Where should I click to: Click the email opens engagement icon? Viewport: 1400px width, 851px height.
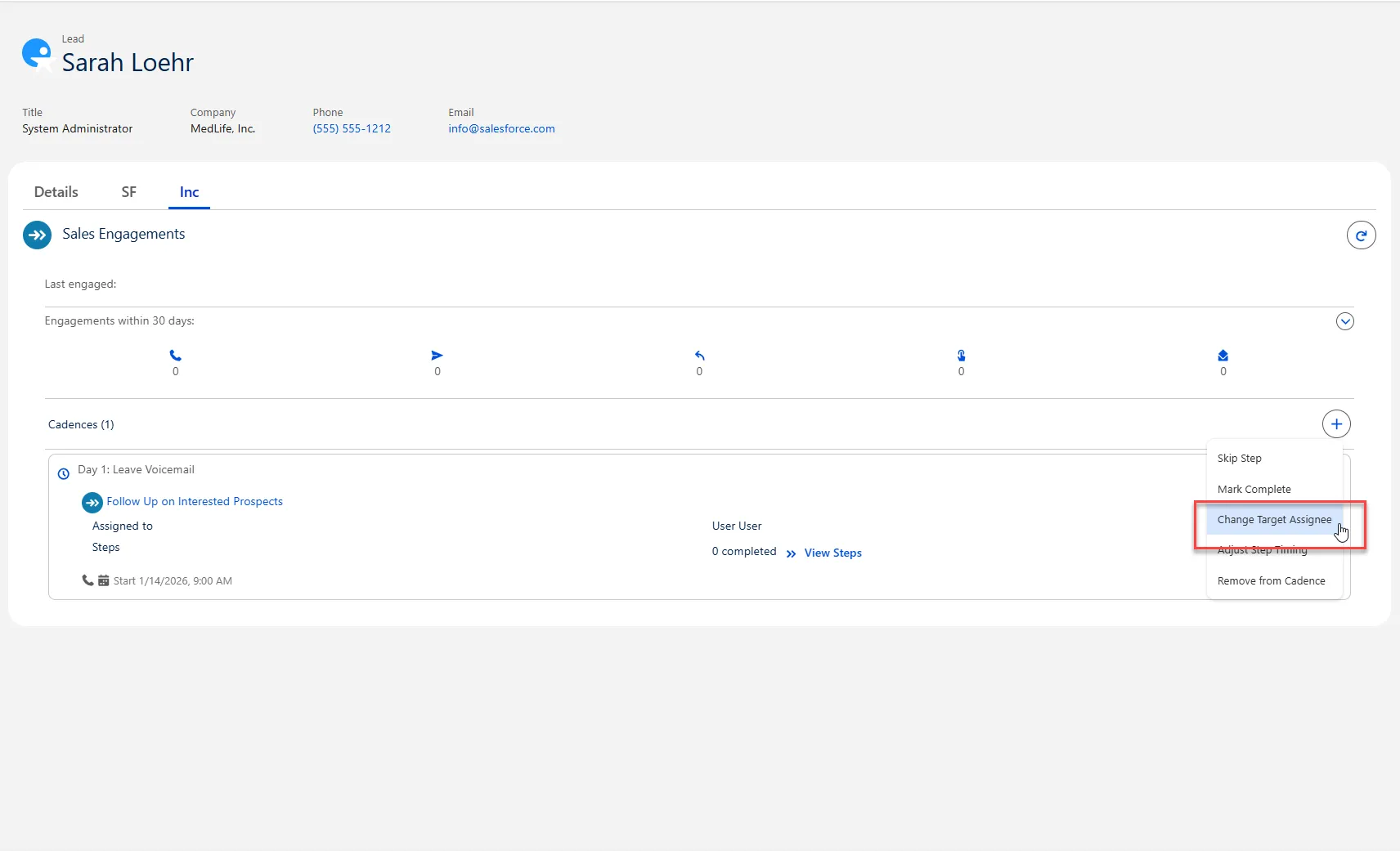tap(1223, 356)
